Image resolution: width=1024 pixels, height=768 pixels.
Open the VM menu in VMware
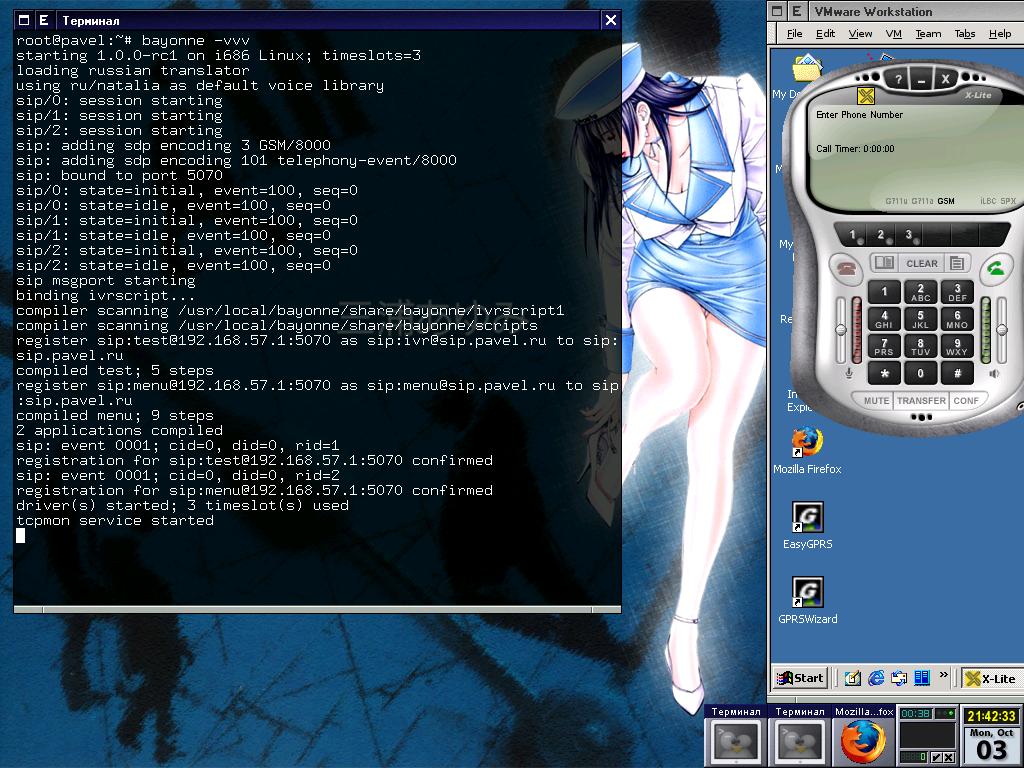893,33
